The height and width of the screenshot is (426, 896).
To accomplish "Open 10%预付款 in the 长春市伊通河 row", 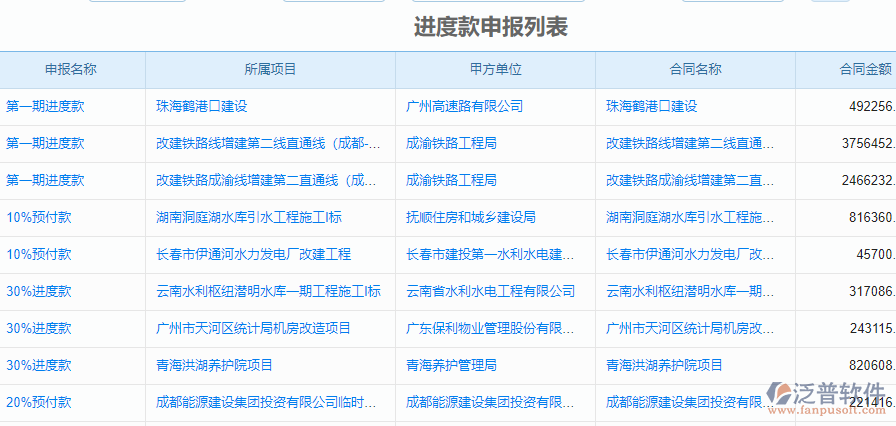I will 39,255.
